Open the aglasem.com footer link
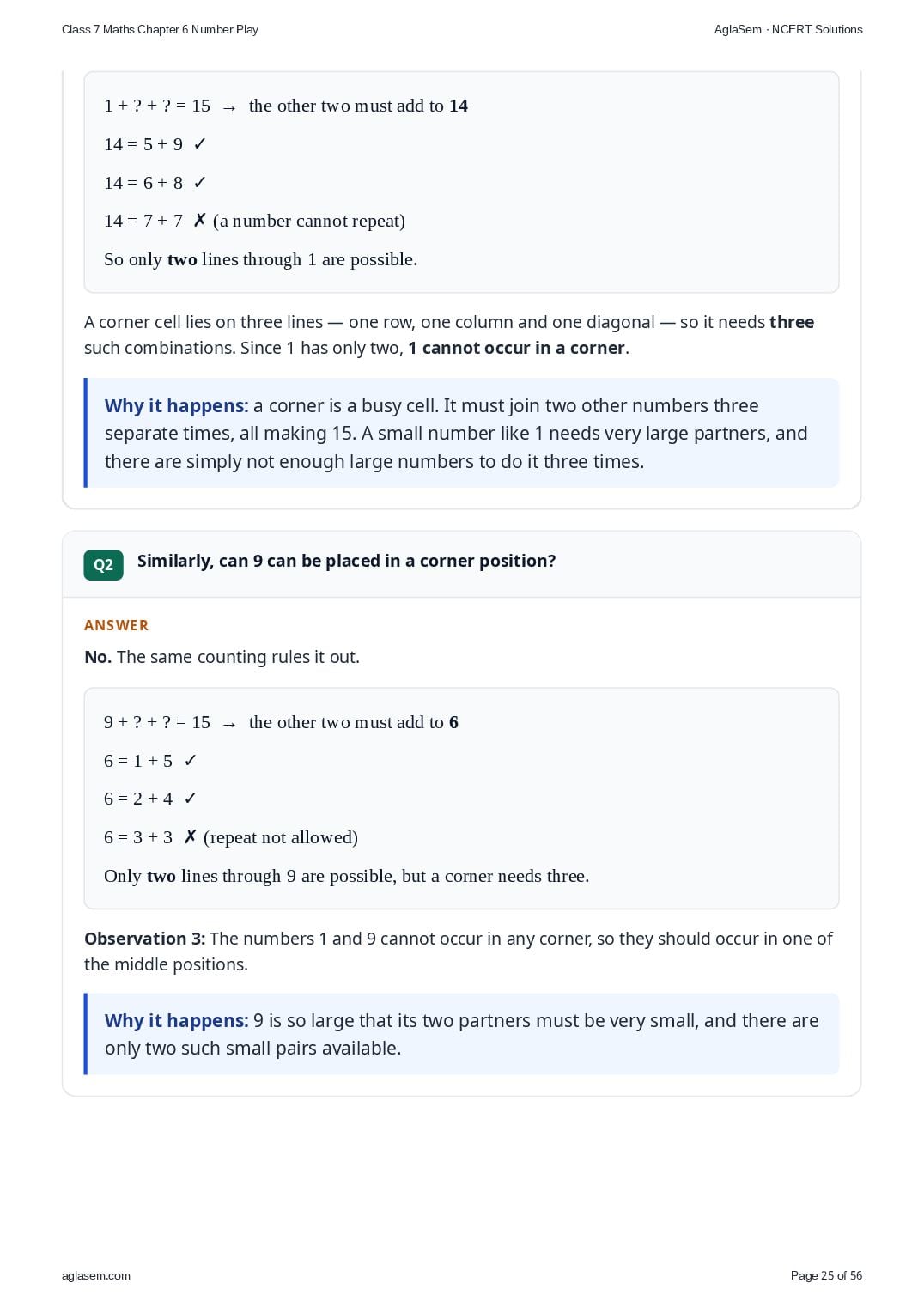 coord(96,1275)
